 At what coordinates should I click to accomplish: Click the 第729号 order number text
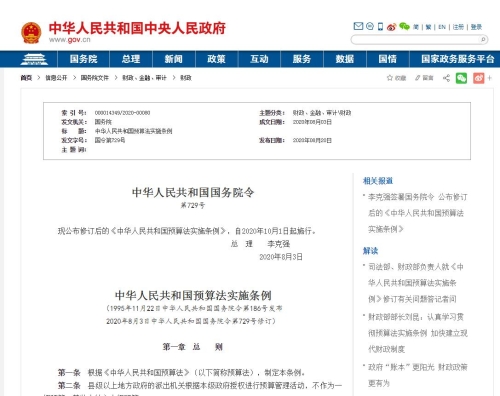(x=193, y=205)
